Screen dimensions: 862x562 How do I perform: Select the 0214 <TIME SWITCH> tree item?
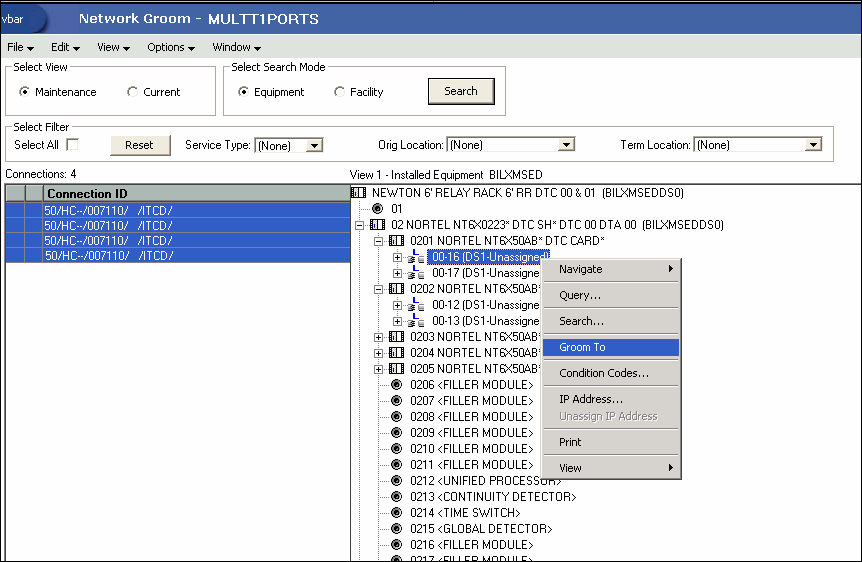tap(465, 513)
